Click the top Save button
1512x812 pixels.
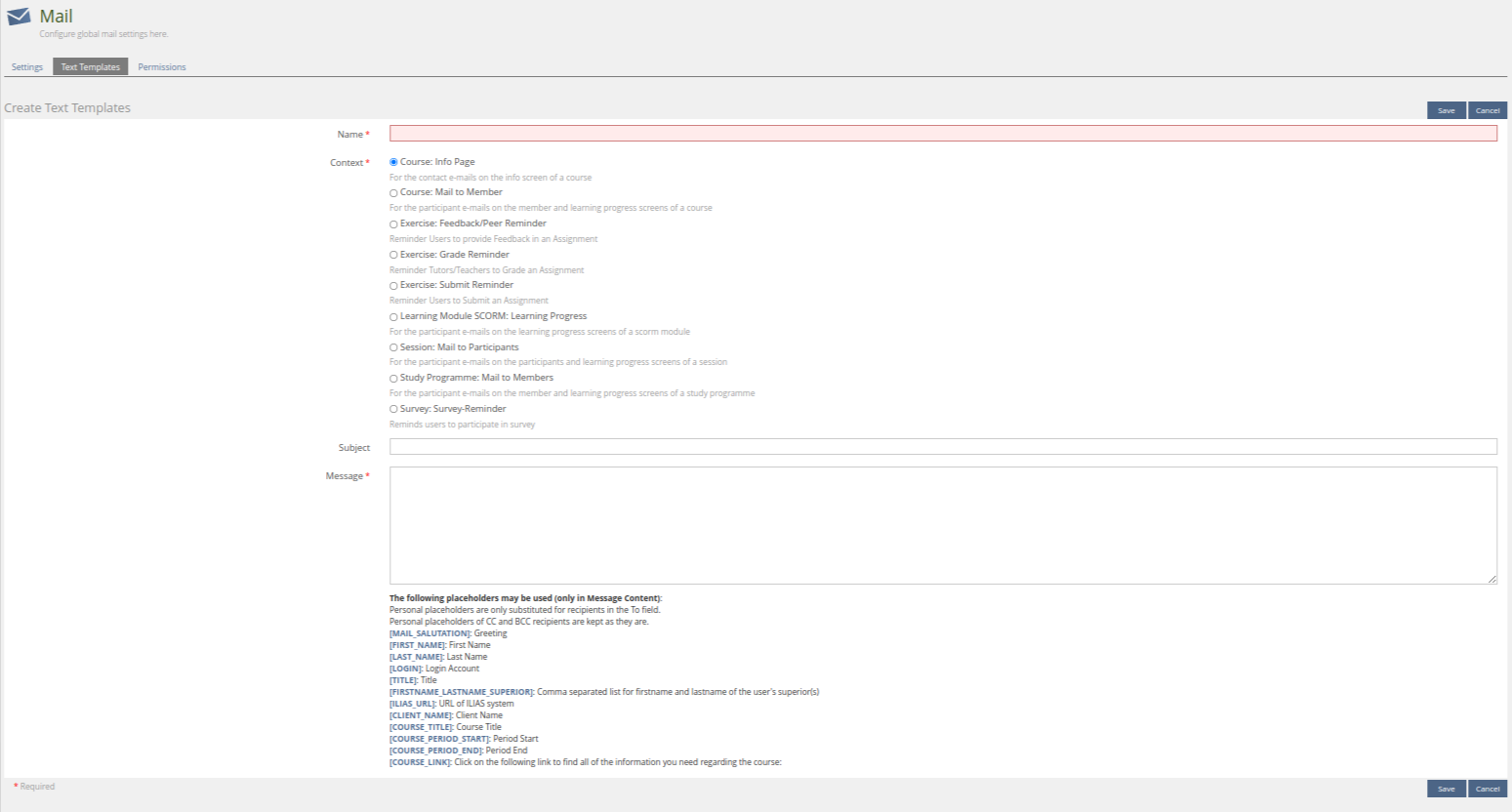click(1446, 110)
